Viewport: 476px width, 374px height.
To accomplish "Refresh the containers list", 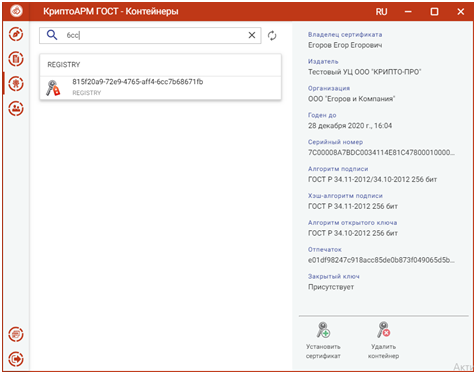I will [272, 35].
